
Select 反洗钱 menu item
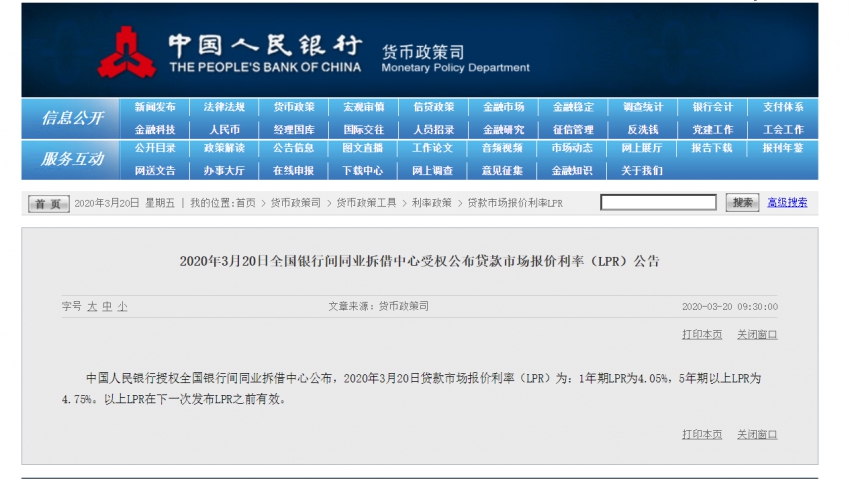643,130
